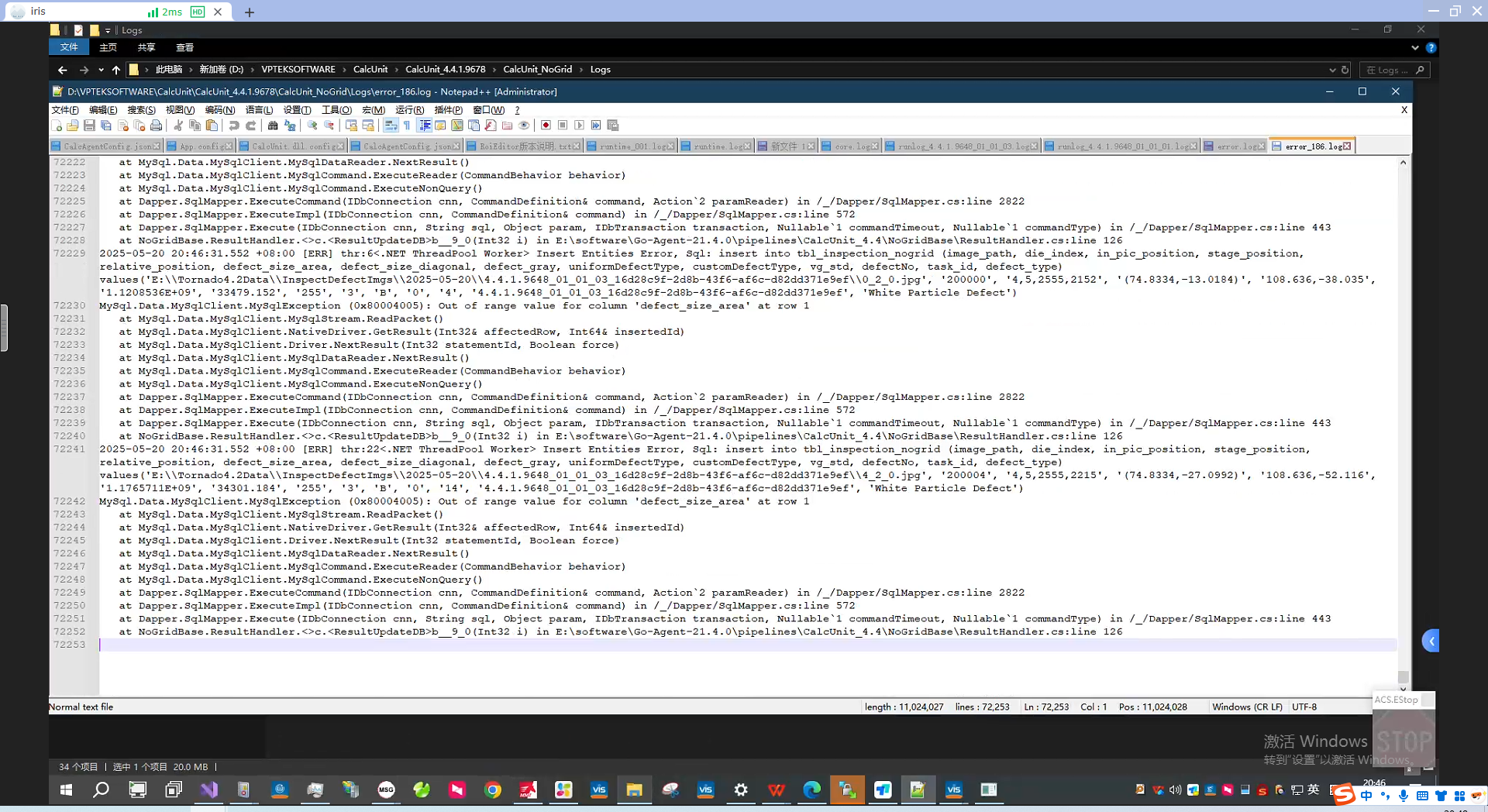The image size is (1488, 812).
Task: Open recent locations dropdown arrow in Explorer
Action: [x=101, y=70]
